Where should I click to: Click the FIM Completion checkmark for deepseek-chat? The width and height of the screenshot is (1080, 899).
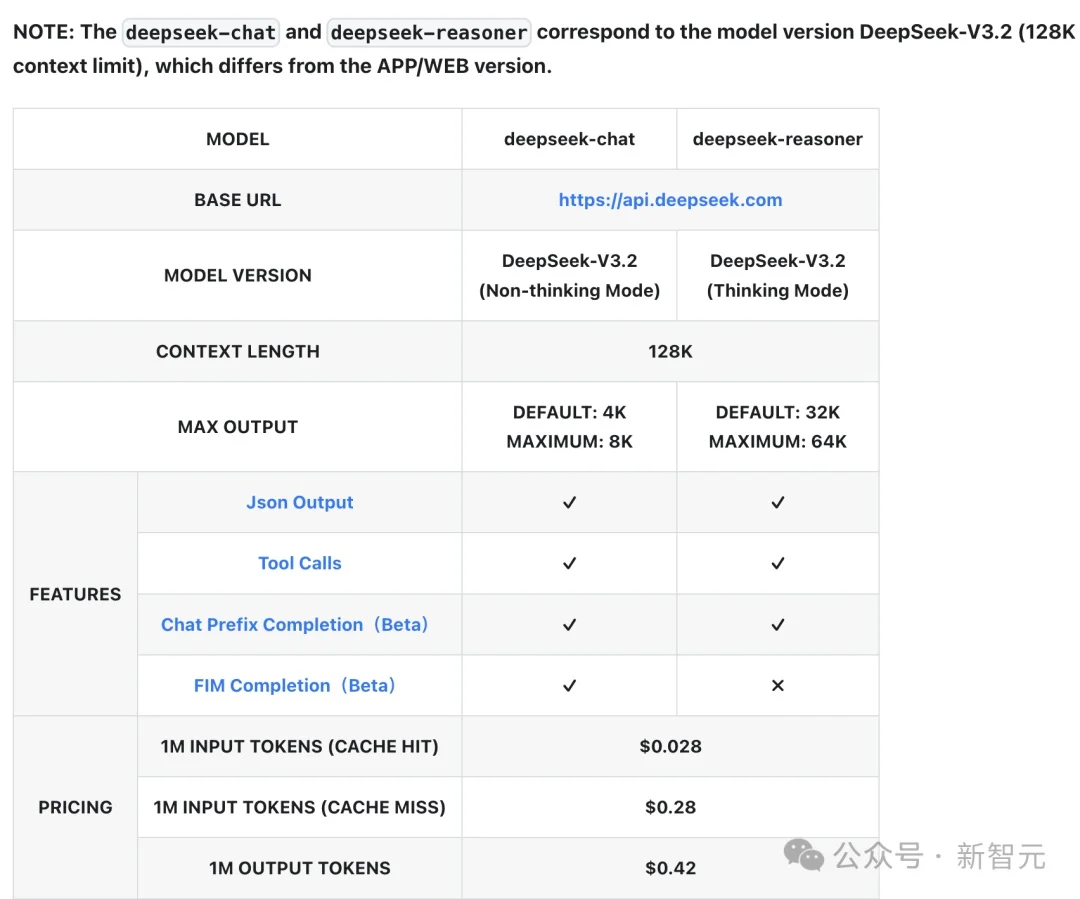pyautogui.click(x=569, y=686)
